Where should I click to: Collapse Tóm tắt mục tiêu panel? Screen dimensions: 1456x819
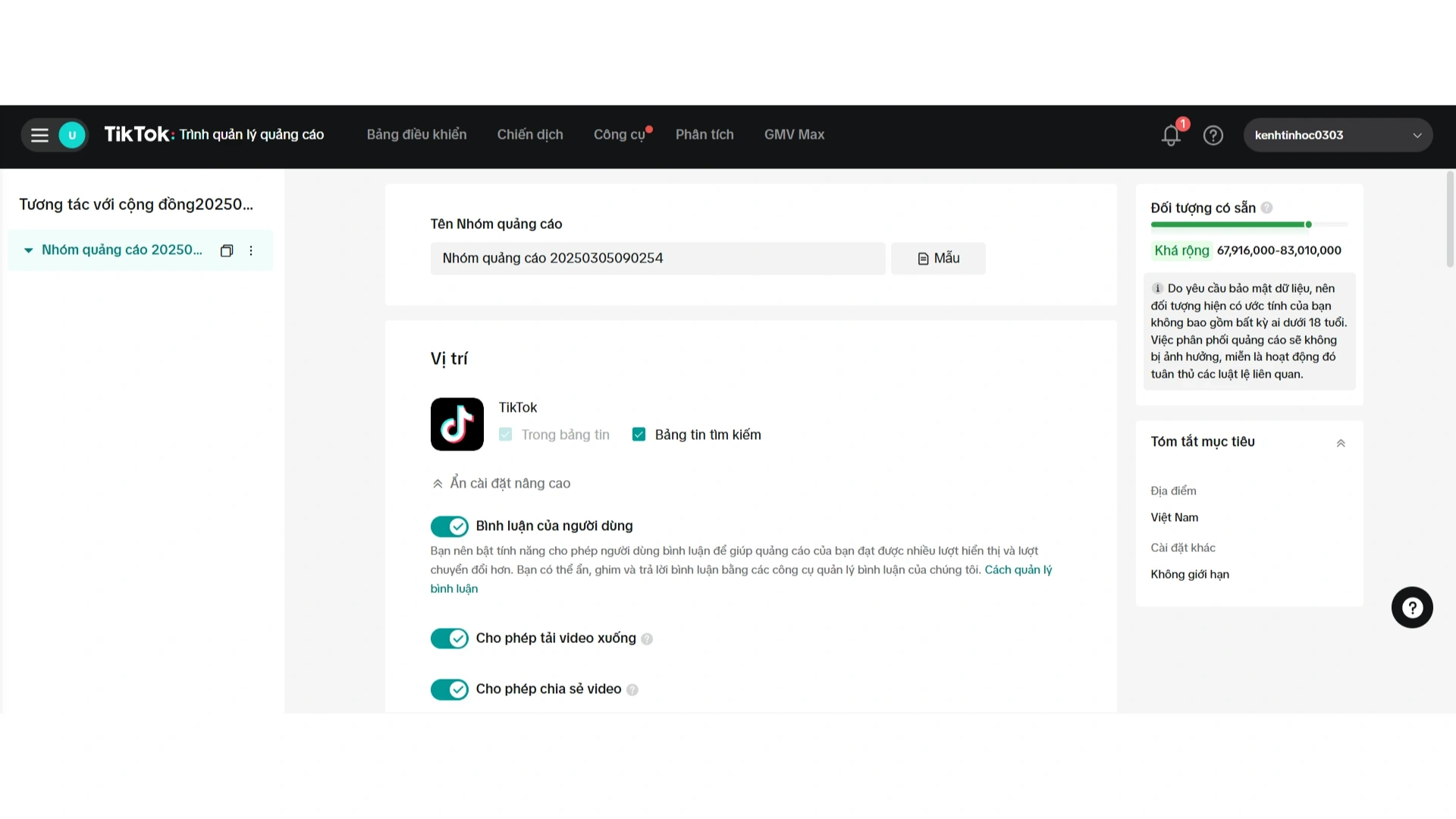point(1341,443)
